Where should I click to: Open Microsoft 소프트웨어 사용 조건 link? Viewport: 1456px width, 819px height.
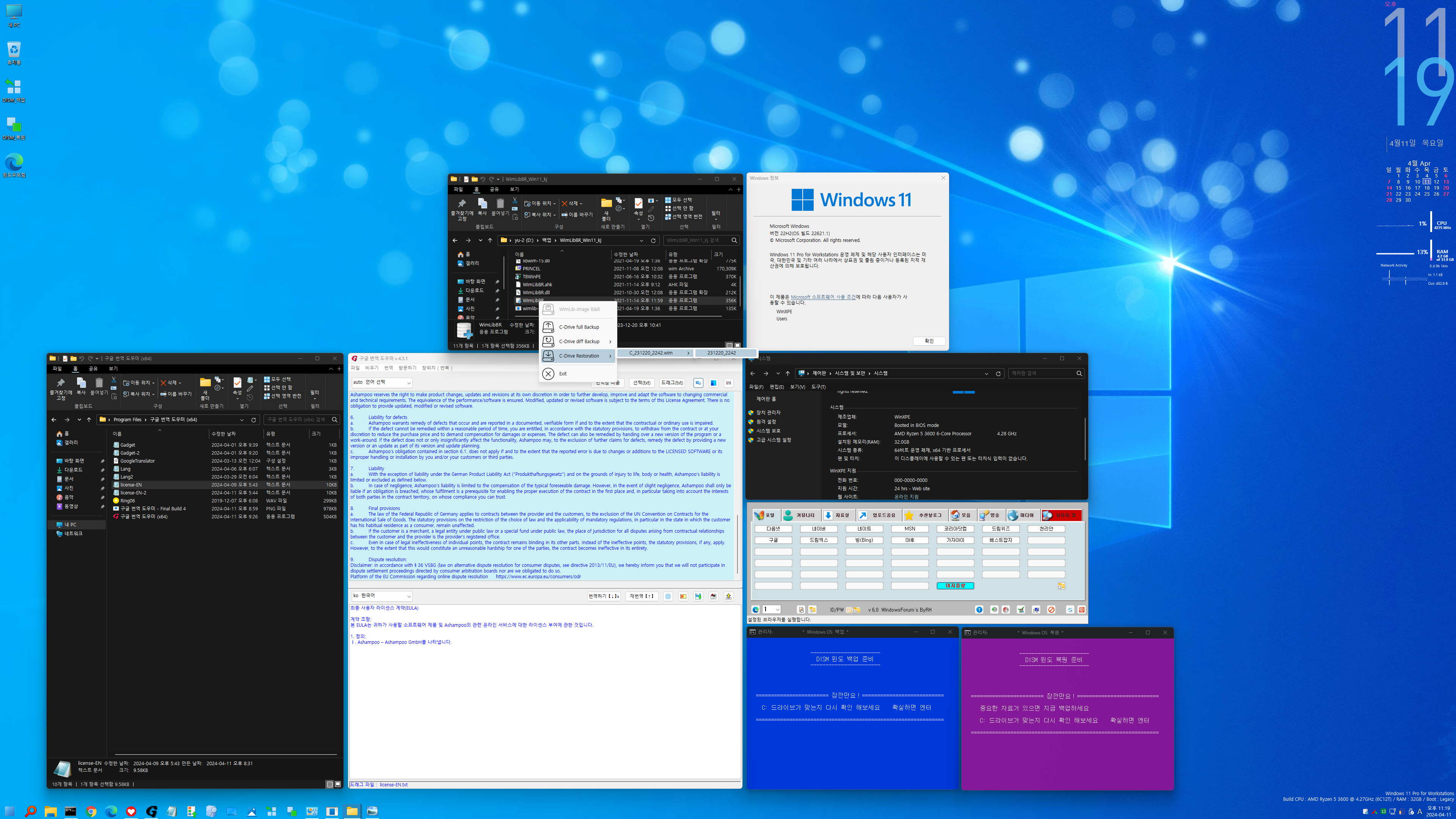point(823,297)
